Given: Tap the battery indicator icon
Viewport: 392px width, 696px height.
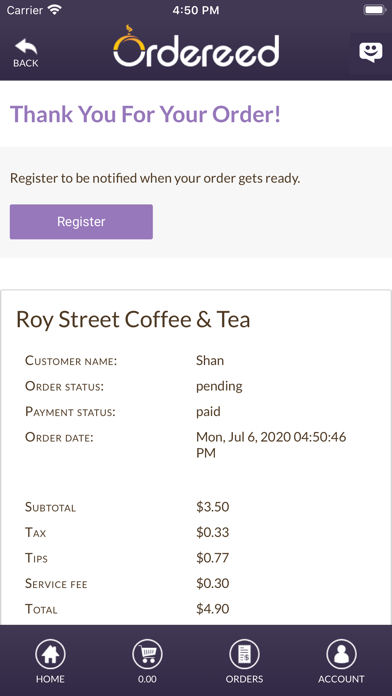Looking at the screenshot, I should click(x=374, y=10).
